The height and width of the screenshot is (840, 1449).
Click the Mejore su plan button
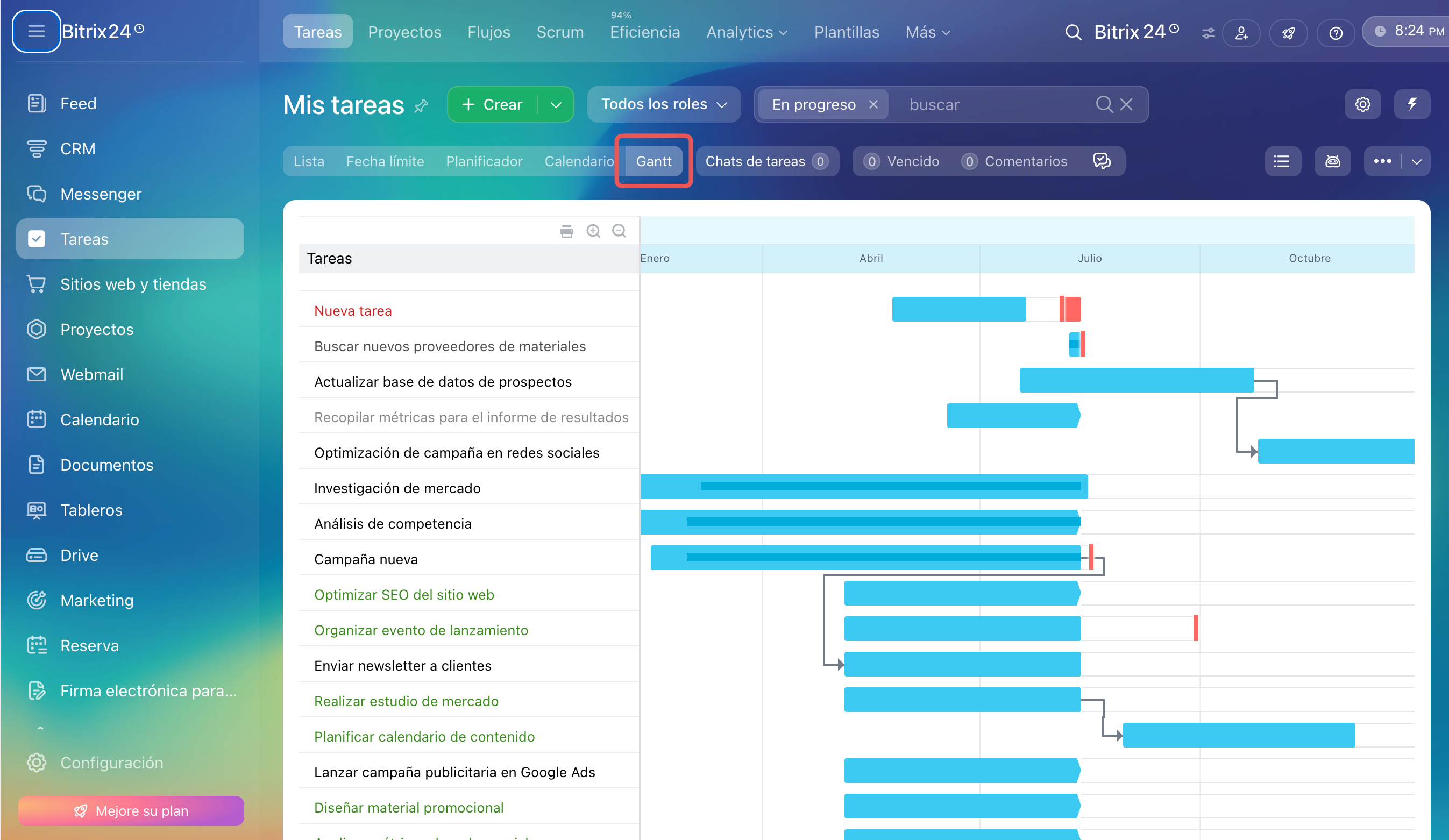tap(131, 810)
